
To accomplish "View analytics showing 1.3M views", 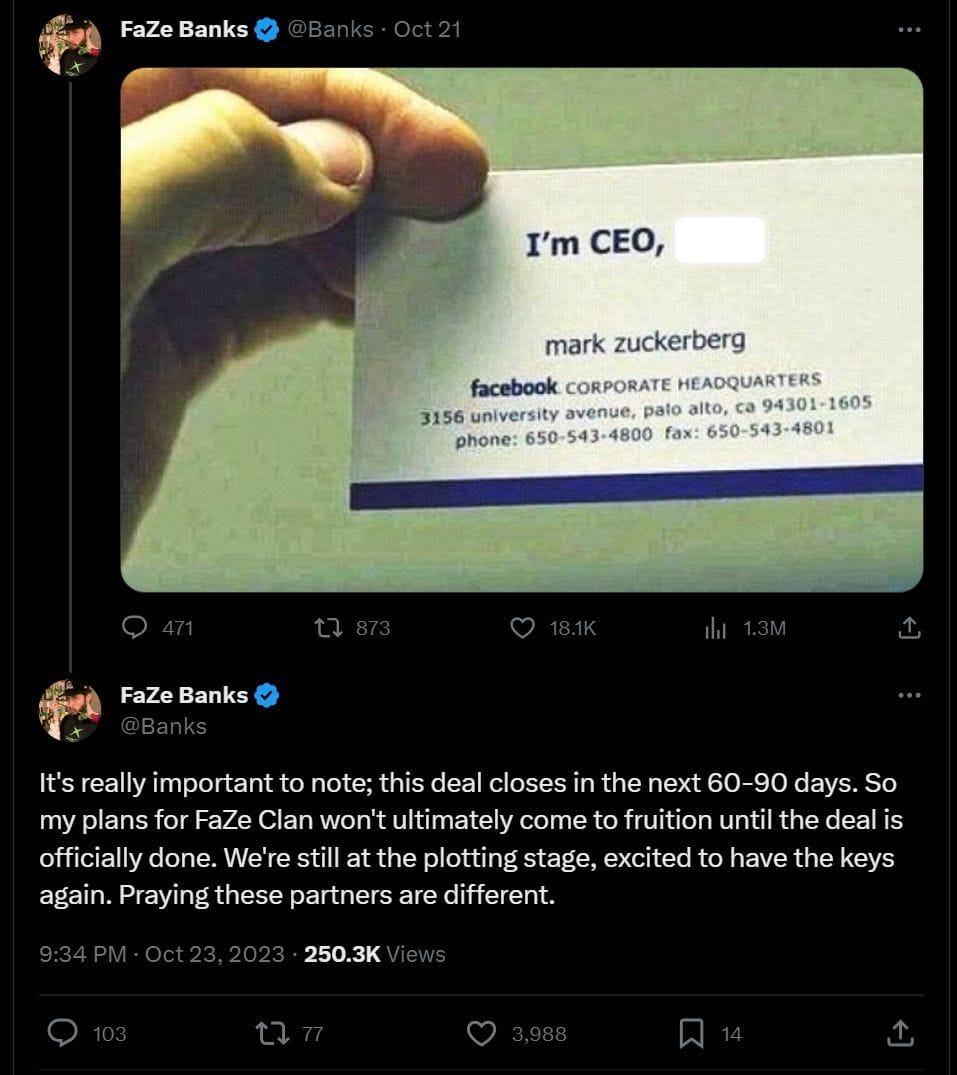I will pyautogui.click(x=715, y=628).
